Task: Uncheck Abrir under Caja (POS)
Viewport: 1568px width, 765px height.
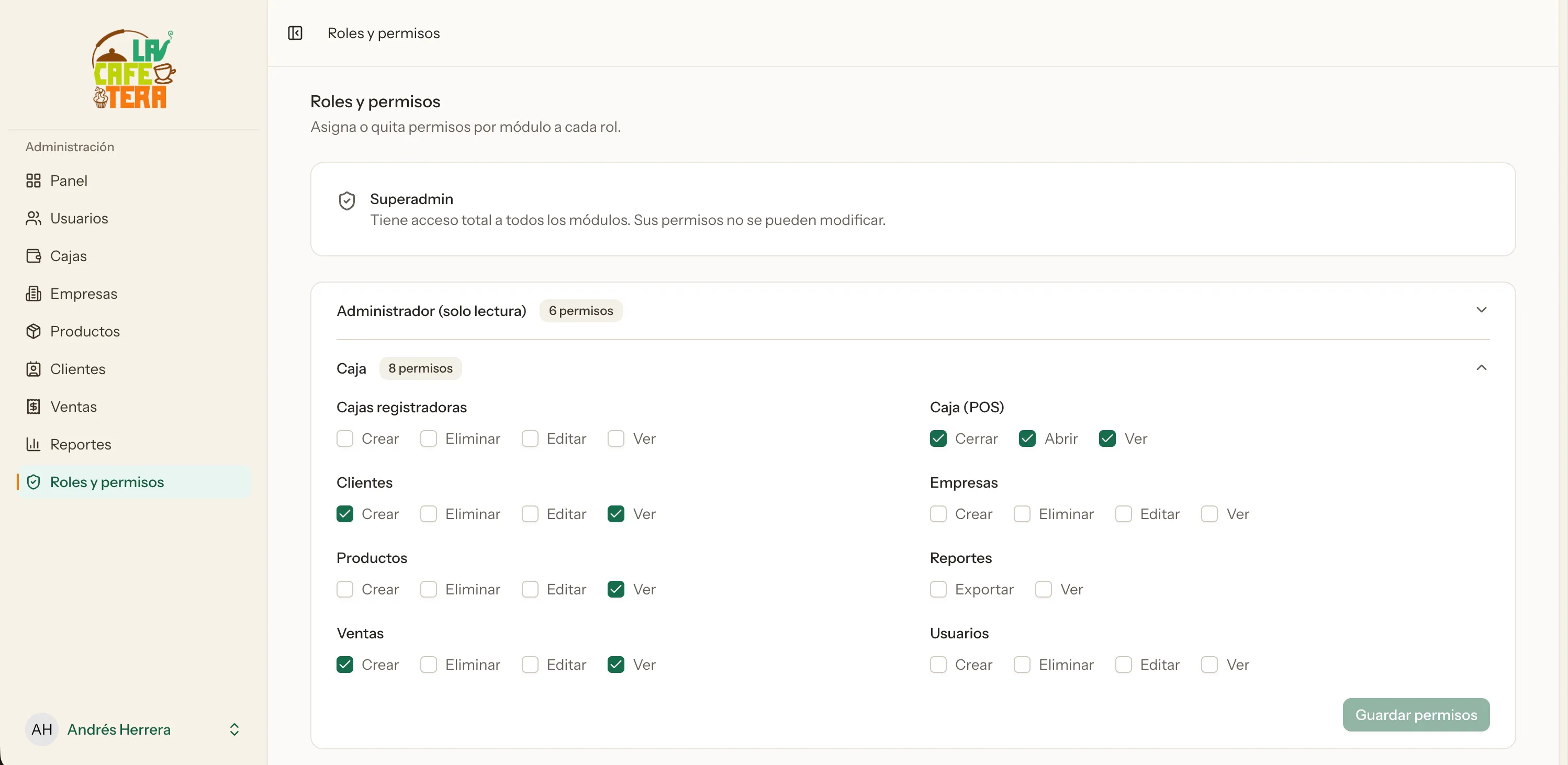Action: tap(1027, 439)
